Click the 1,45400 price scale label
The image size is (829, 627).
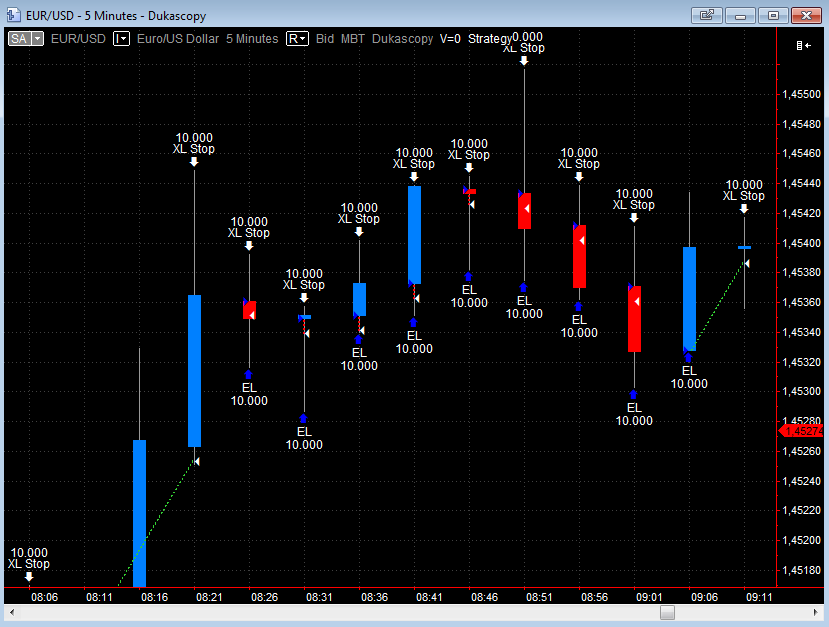802,243
